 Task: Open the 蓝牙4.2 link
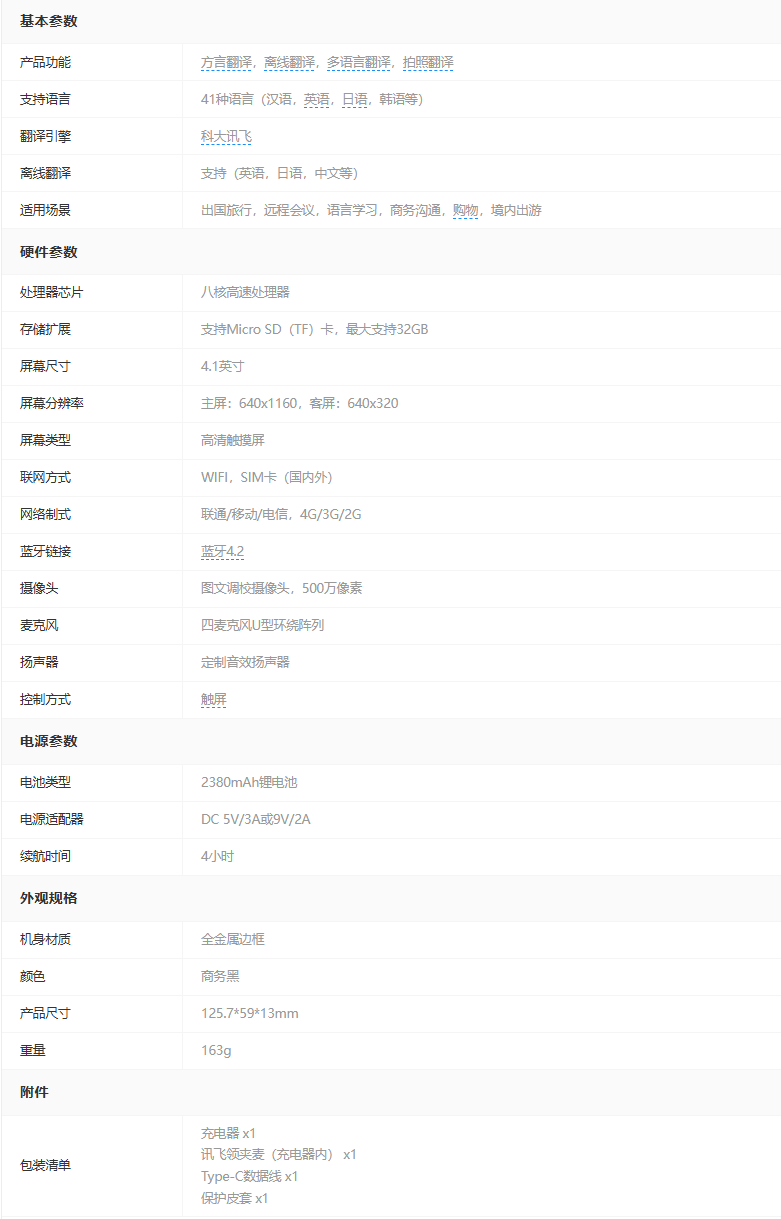point(222,551)
